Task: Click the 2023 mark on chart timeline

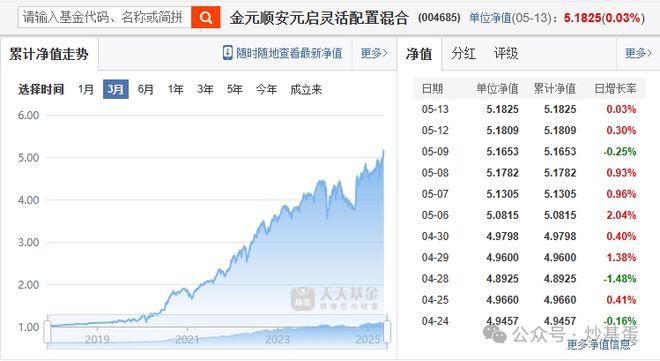Action: point(277,339)
